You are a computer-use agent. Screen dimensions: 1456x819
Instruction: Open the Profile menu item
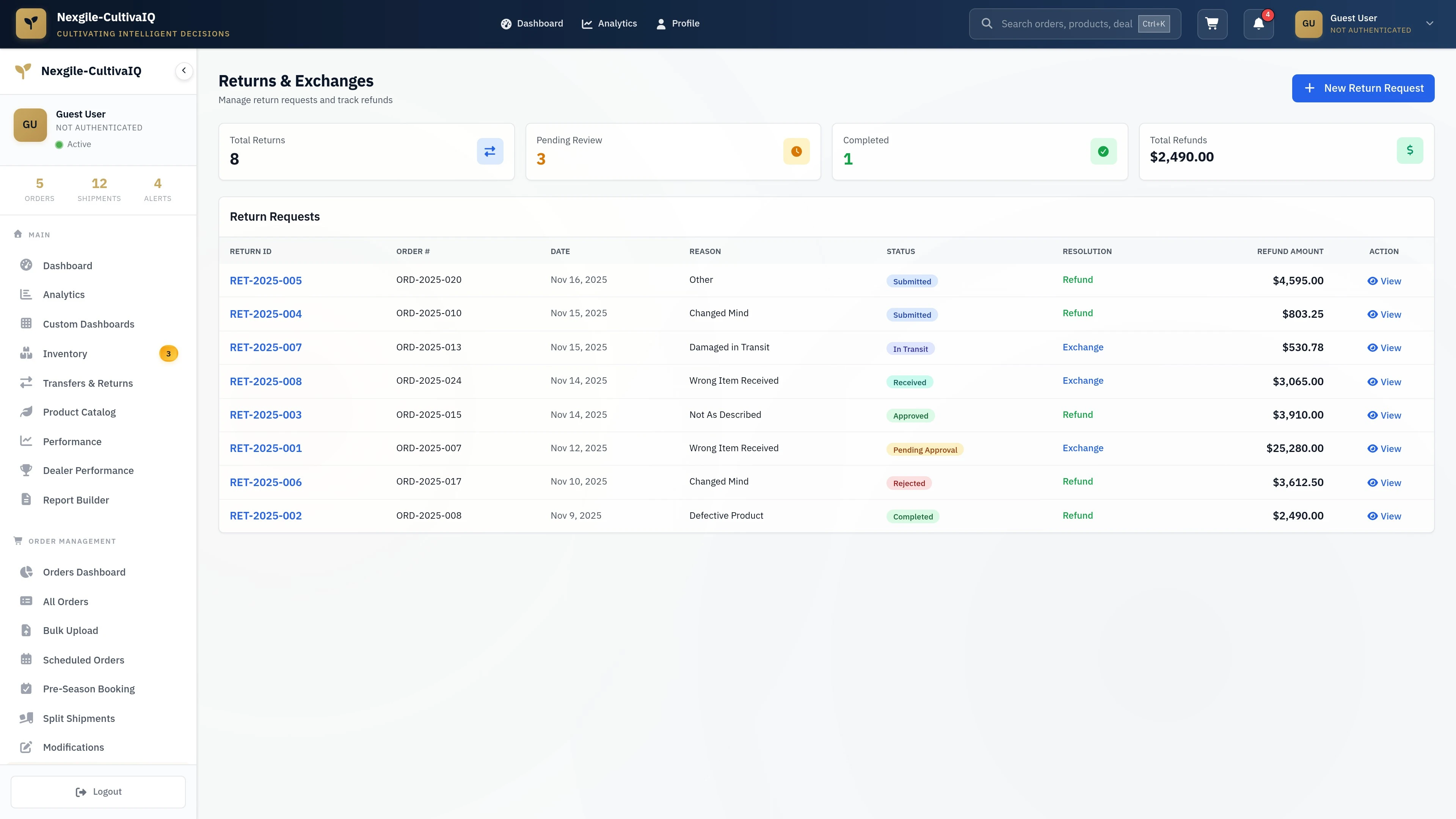click(678, 23)
